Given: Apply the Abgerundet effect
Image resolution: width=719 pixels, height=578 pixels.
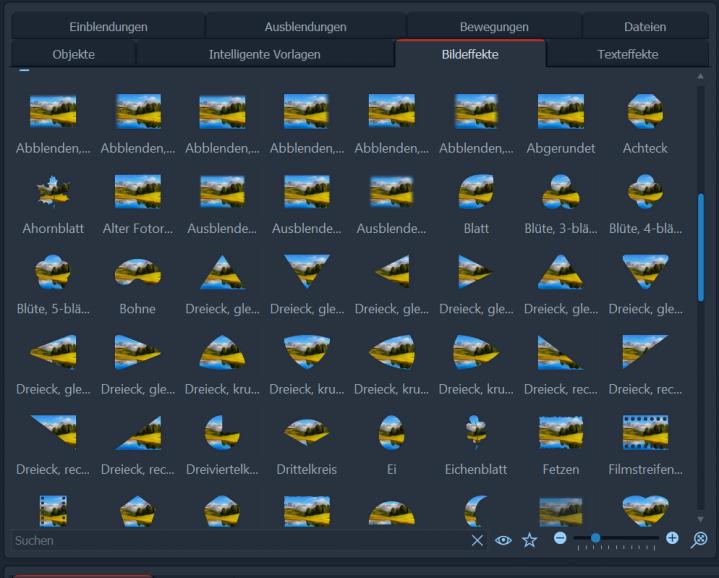Looking at the screenshot, I should tap(560, 111).
